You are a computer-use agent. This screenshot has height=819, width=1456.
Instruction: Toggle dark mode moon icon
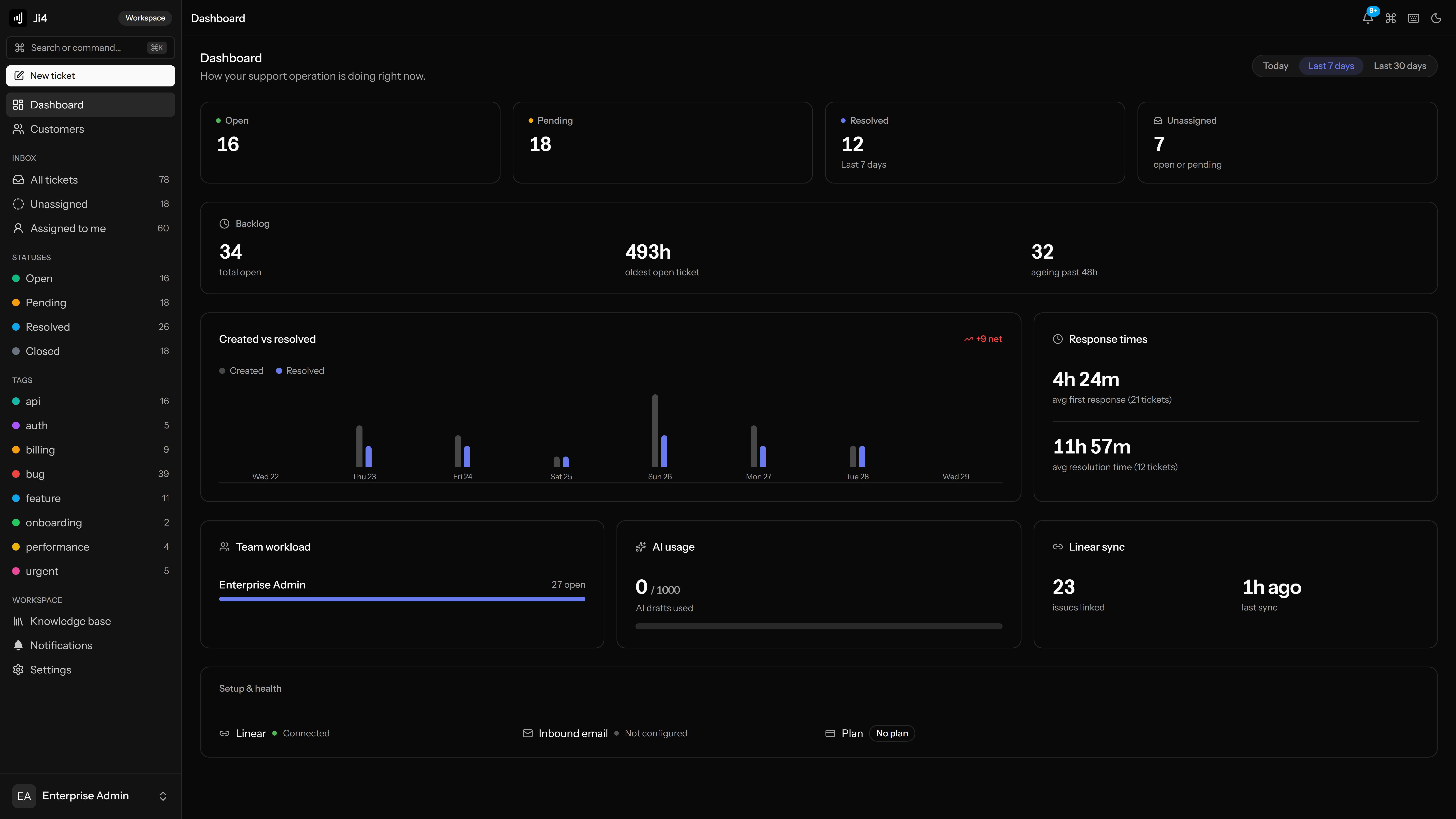[1436, 18]
